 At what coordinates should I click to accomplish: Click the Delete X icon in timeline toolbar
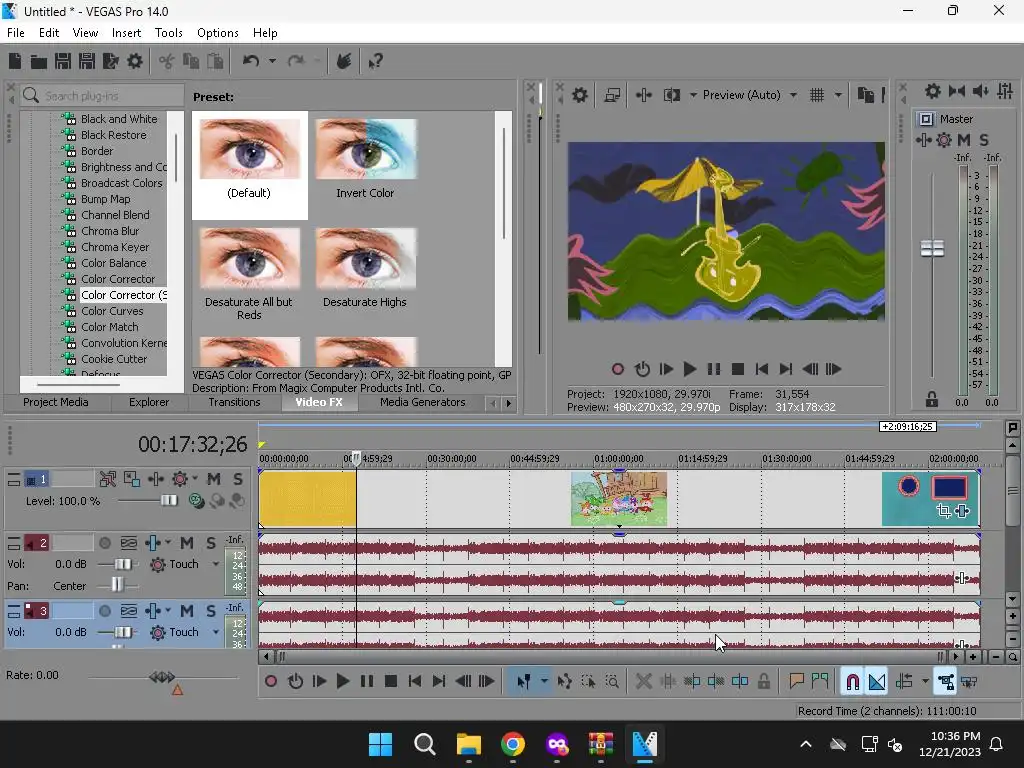pos(644,682)
